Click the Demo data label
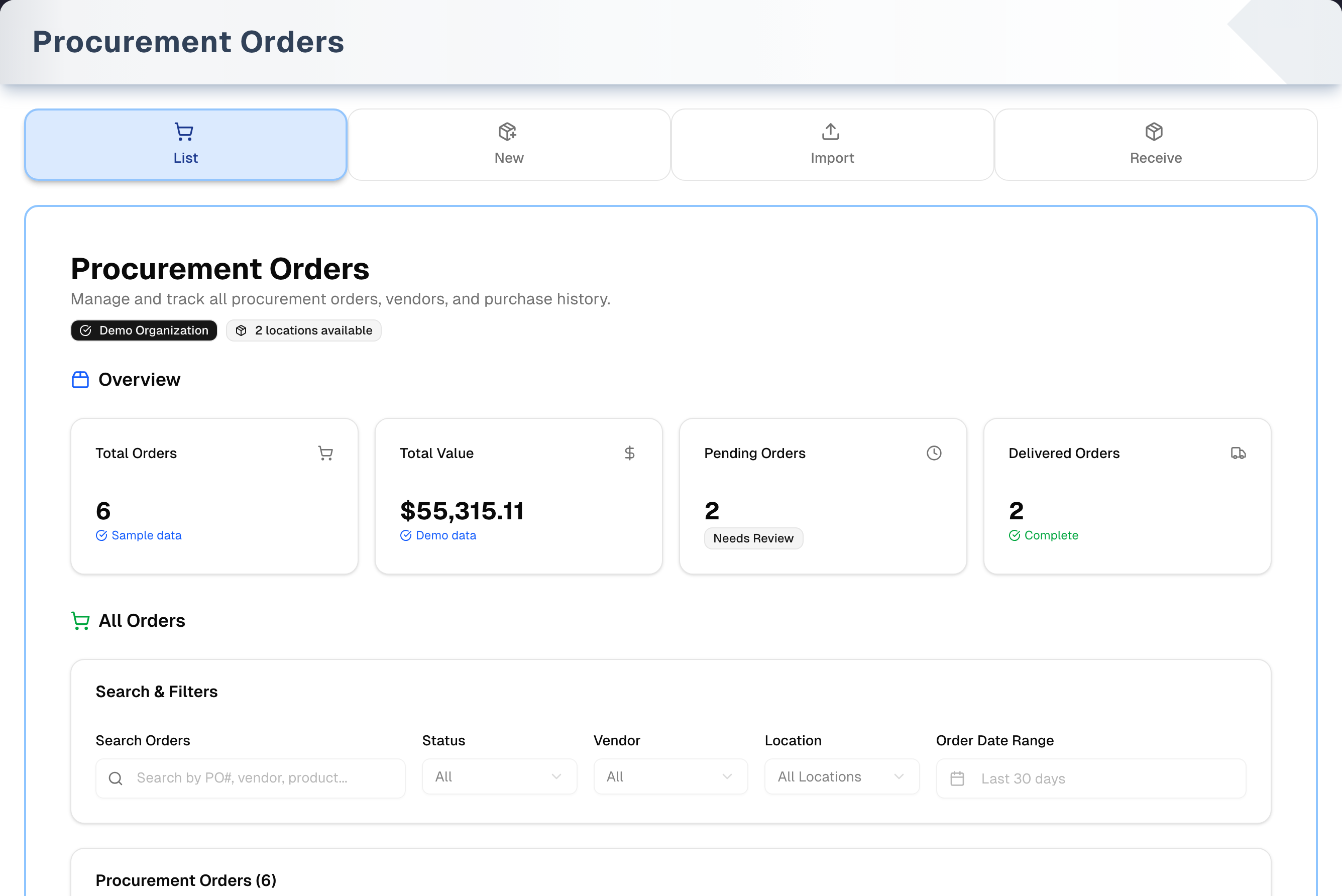 pyautogui.click(x=446, y=535)
